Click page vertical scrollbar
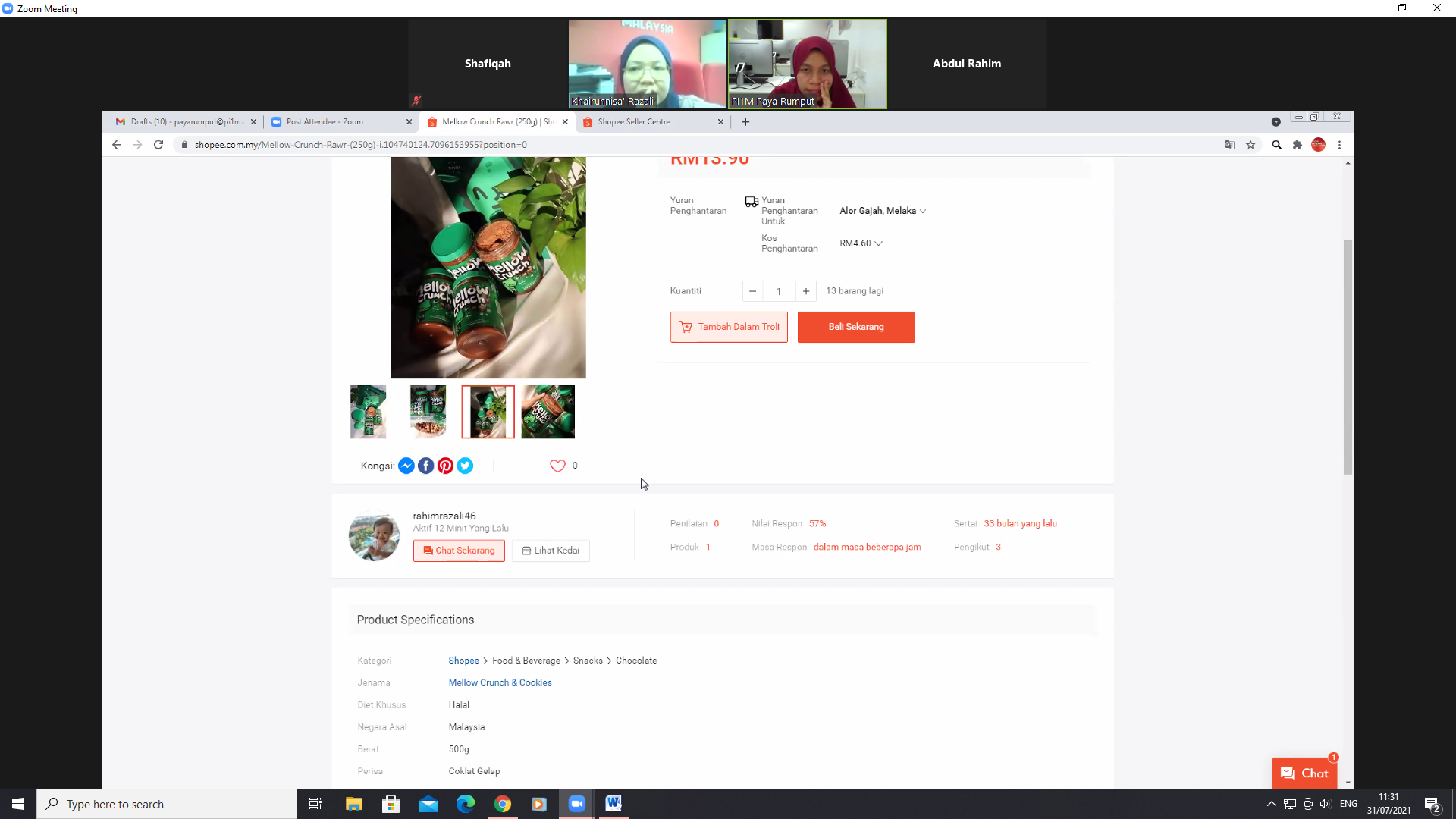 click(x=1348, y=356)
